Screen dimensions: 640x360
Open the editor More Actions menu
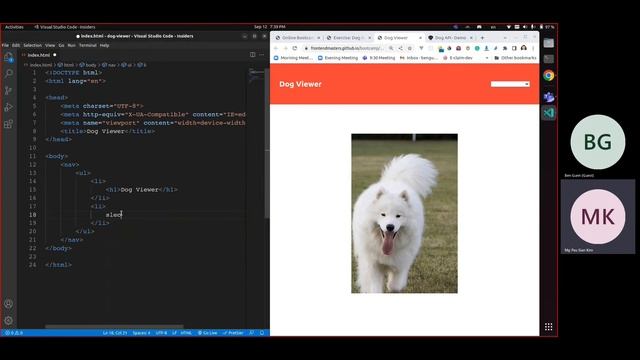click(262, 55)
